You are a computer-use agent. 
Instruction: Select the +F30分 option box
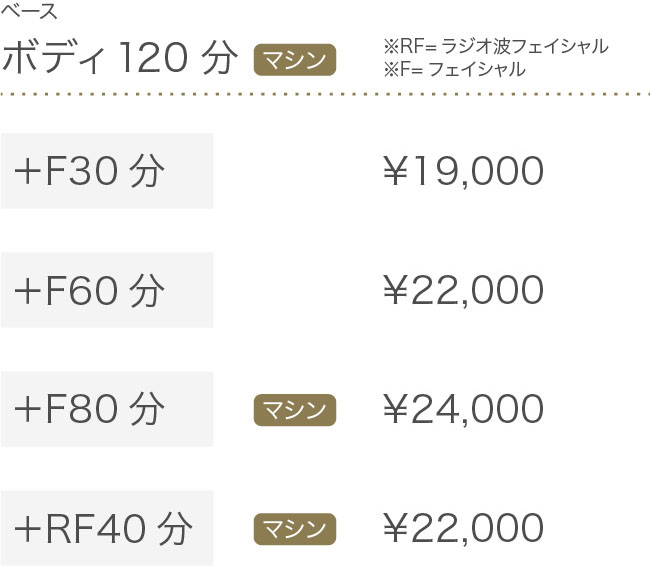tap(107, 171)
